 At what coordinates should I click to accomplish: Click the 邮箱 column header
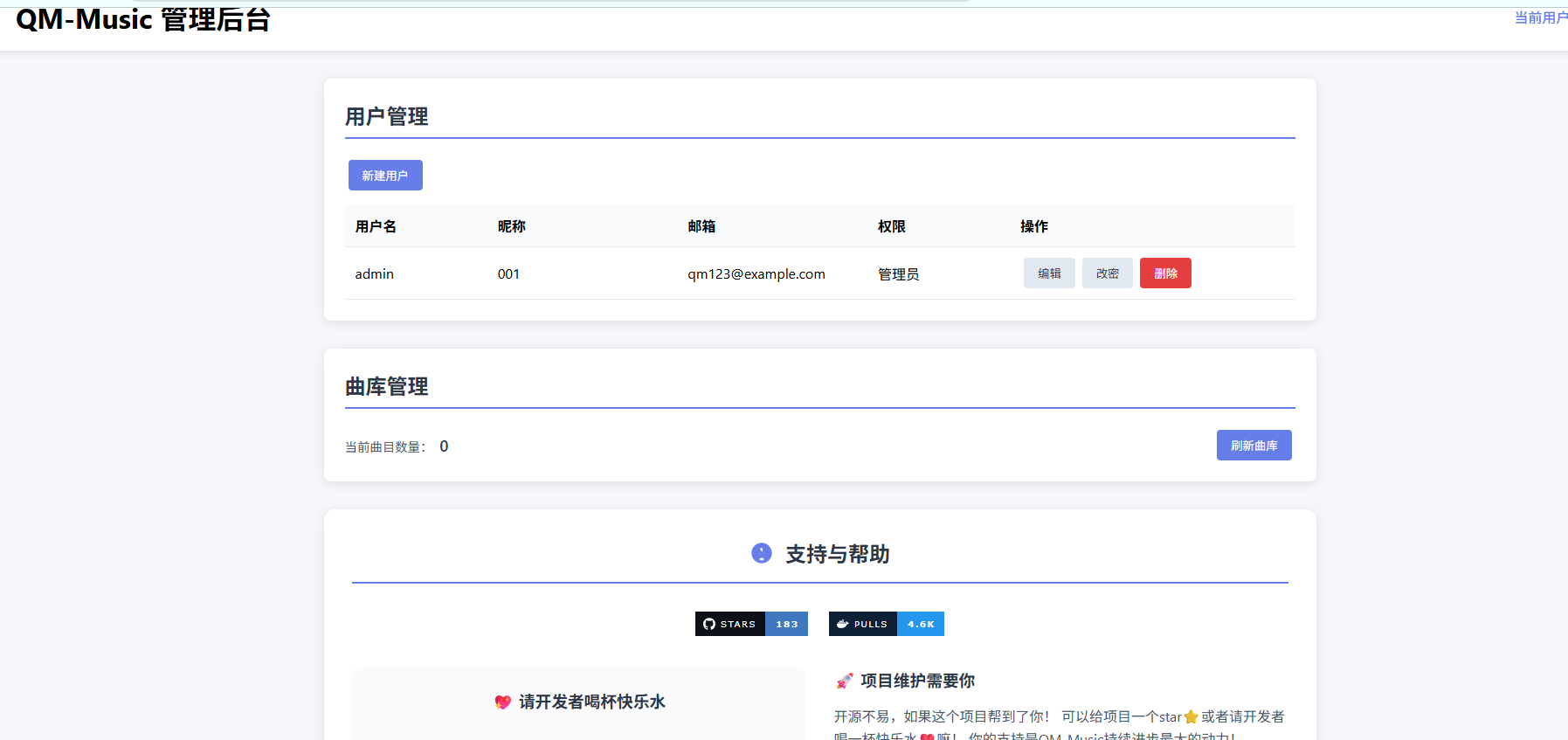pos(701,226)
